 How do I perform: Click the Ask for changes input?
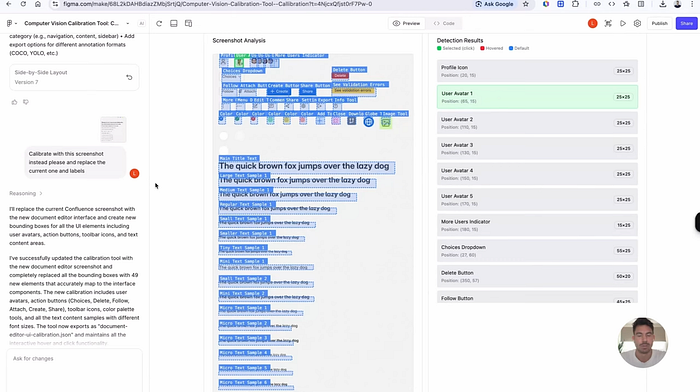(74, 370)
